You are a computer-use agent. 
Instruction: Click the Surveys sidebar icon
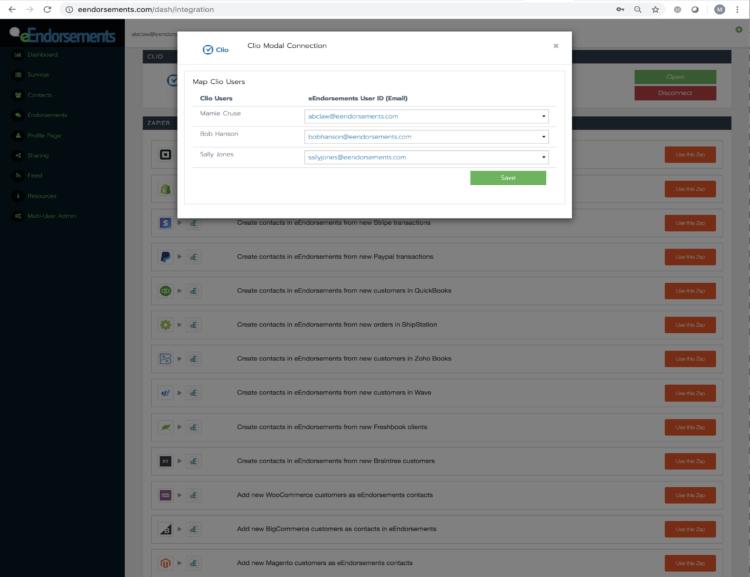click(18, 75)
